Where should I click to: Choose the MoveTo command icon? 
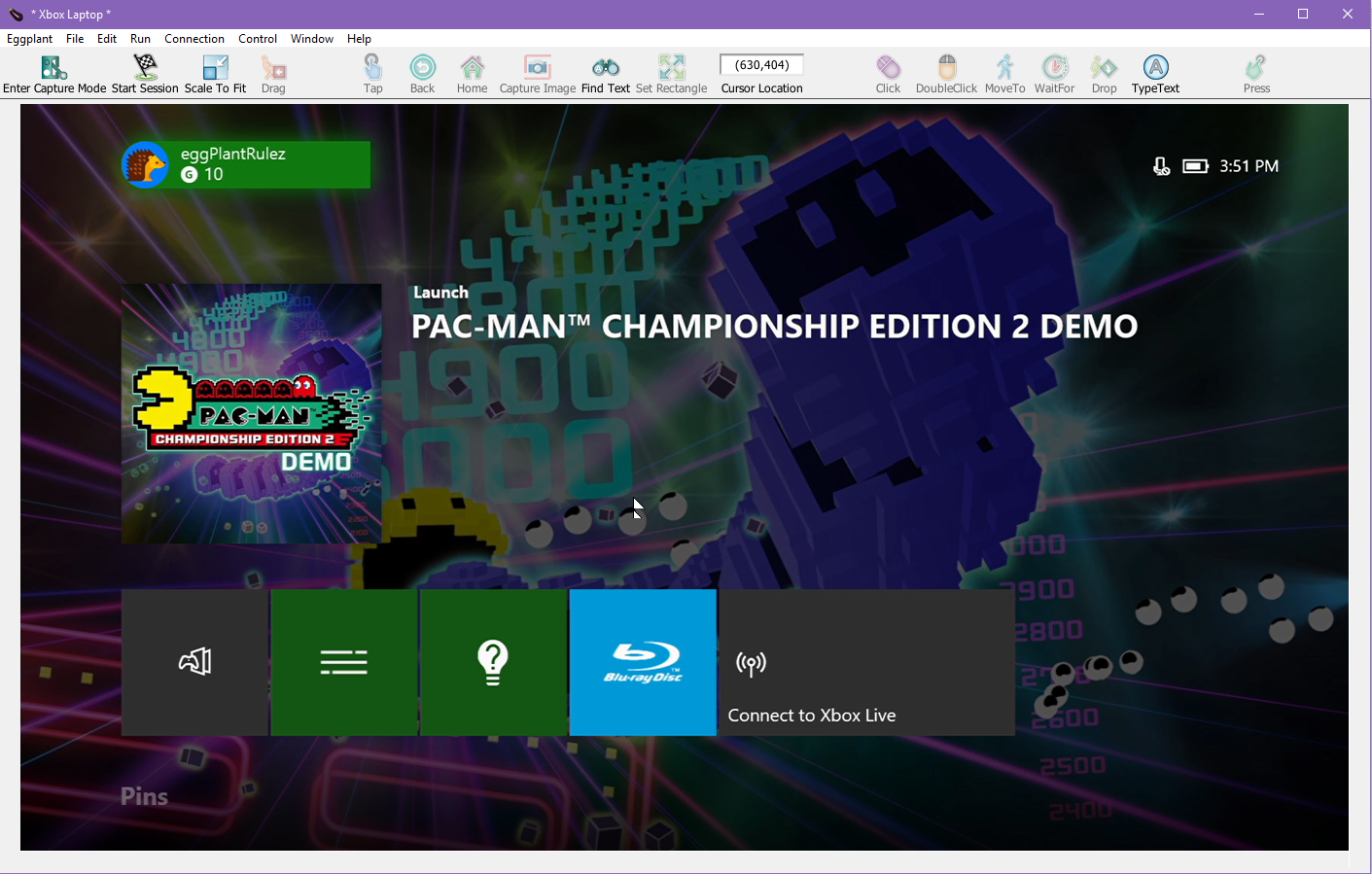(x=1005, y=67)
